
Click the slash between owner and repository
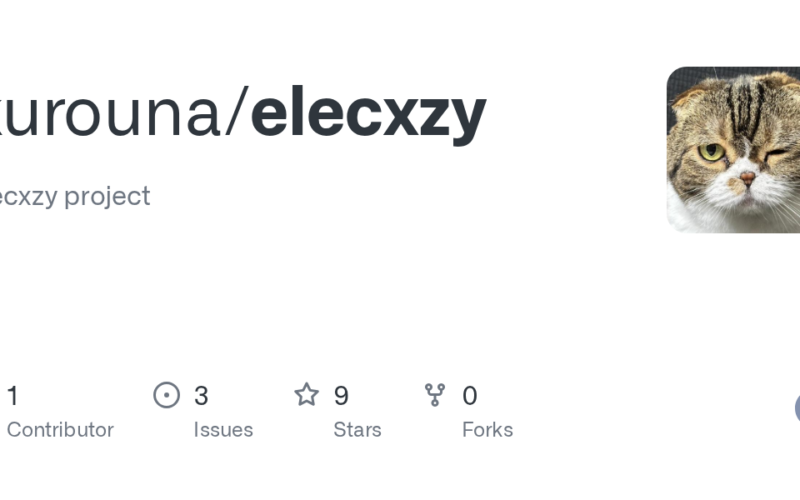[x=236, y=112]
